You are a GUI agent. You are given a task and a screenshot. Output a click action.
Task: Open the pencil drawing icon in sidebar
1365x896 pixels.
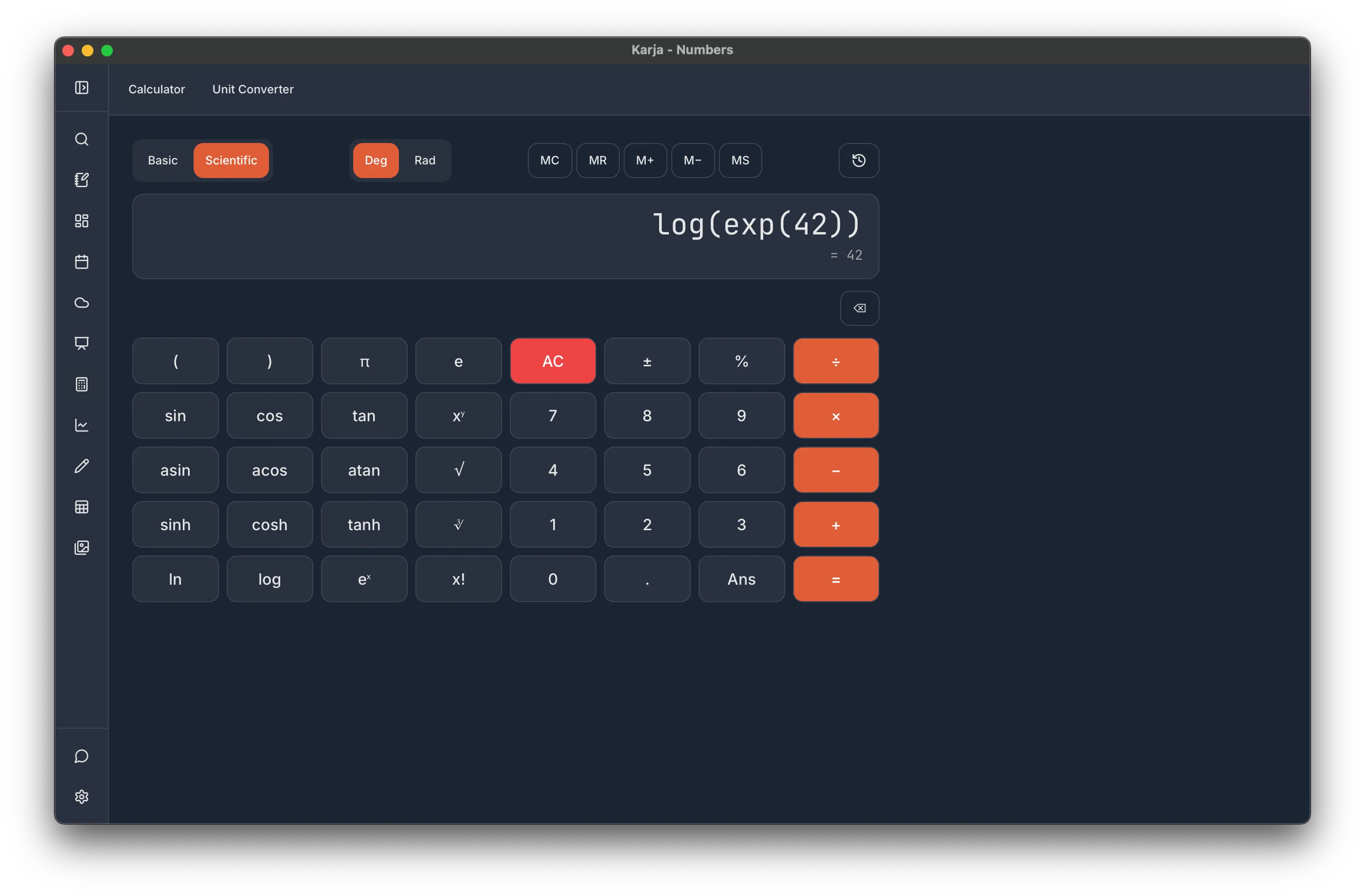81,466
